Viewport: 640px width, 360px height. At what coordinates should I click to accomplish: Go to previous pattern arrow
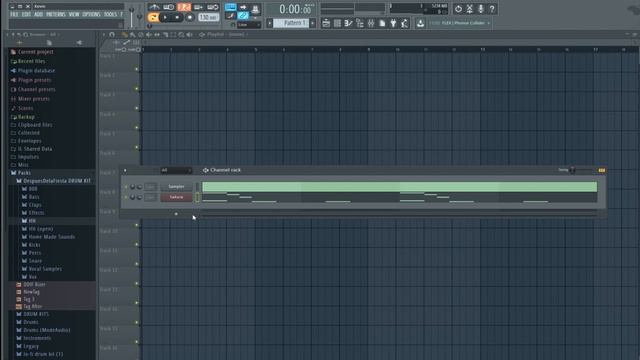269,23
